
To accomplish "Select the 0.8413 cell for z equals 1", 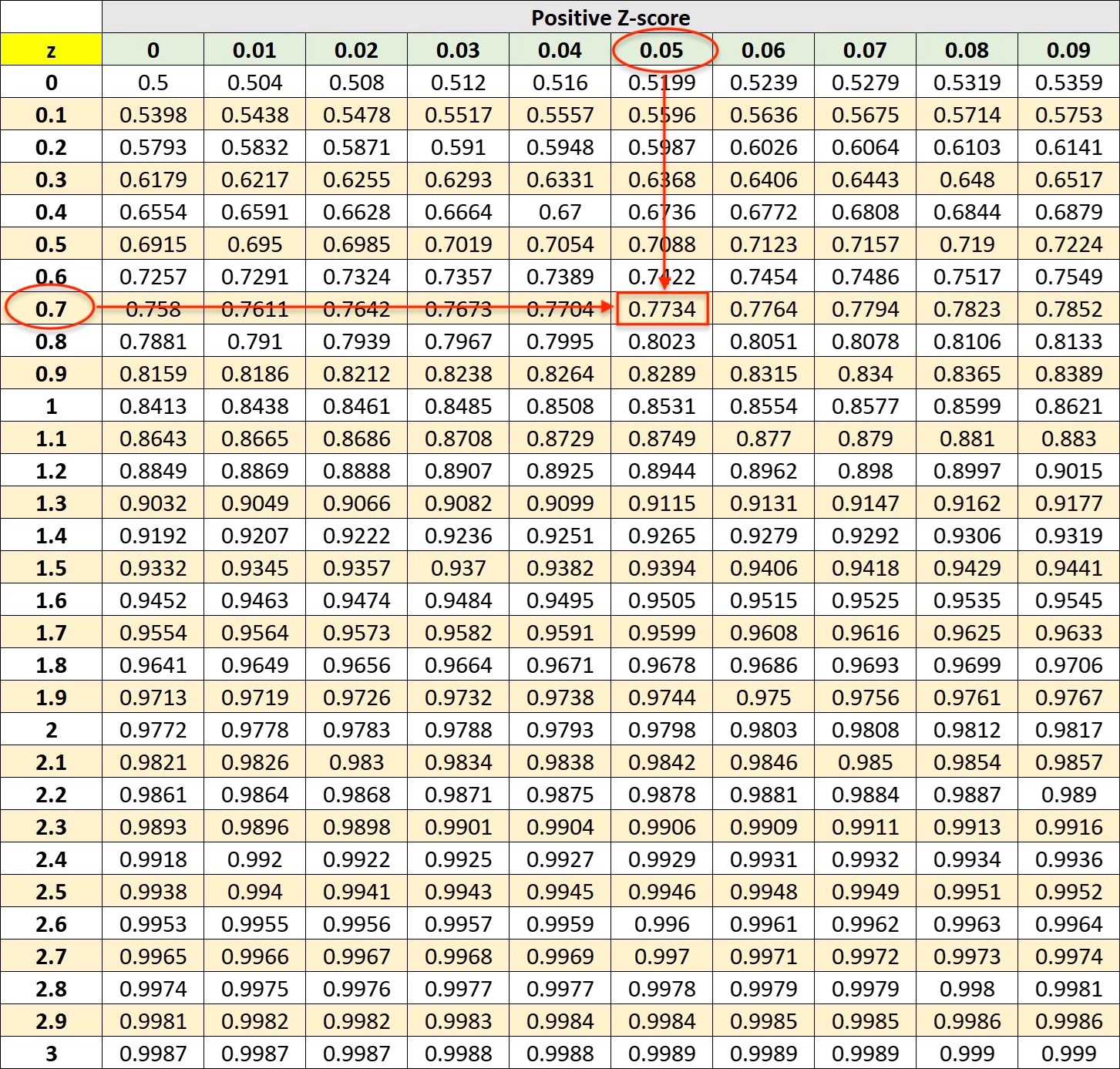I will 153,406.
